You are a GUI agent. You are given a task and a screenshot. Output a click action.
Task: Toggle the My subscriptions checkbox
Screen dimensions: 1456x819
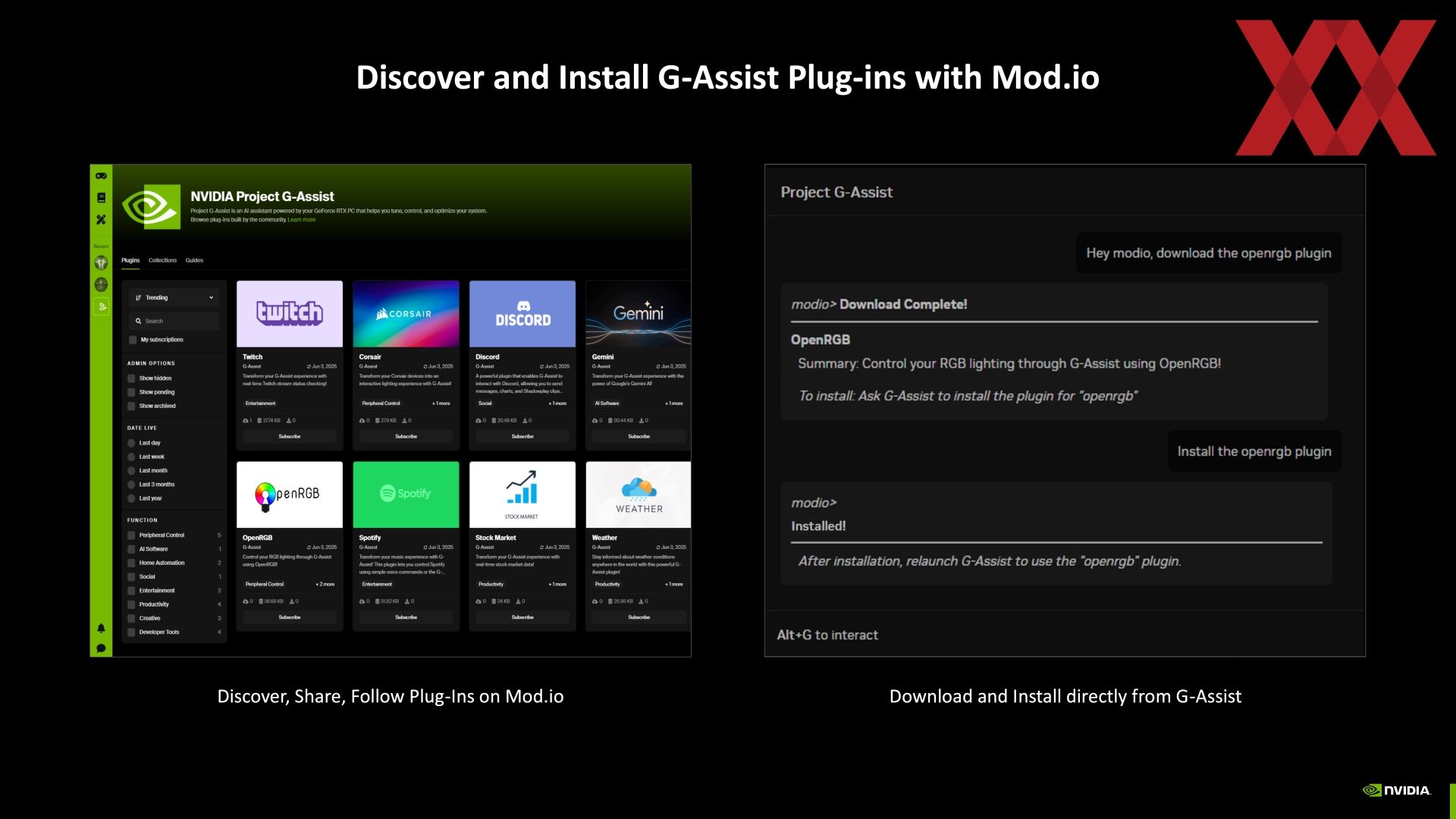(133, 340)
